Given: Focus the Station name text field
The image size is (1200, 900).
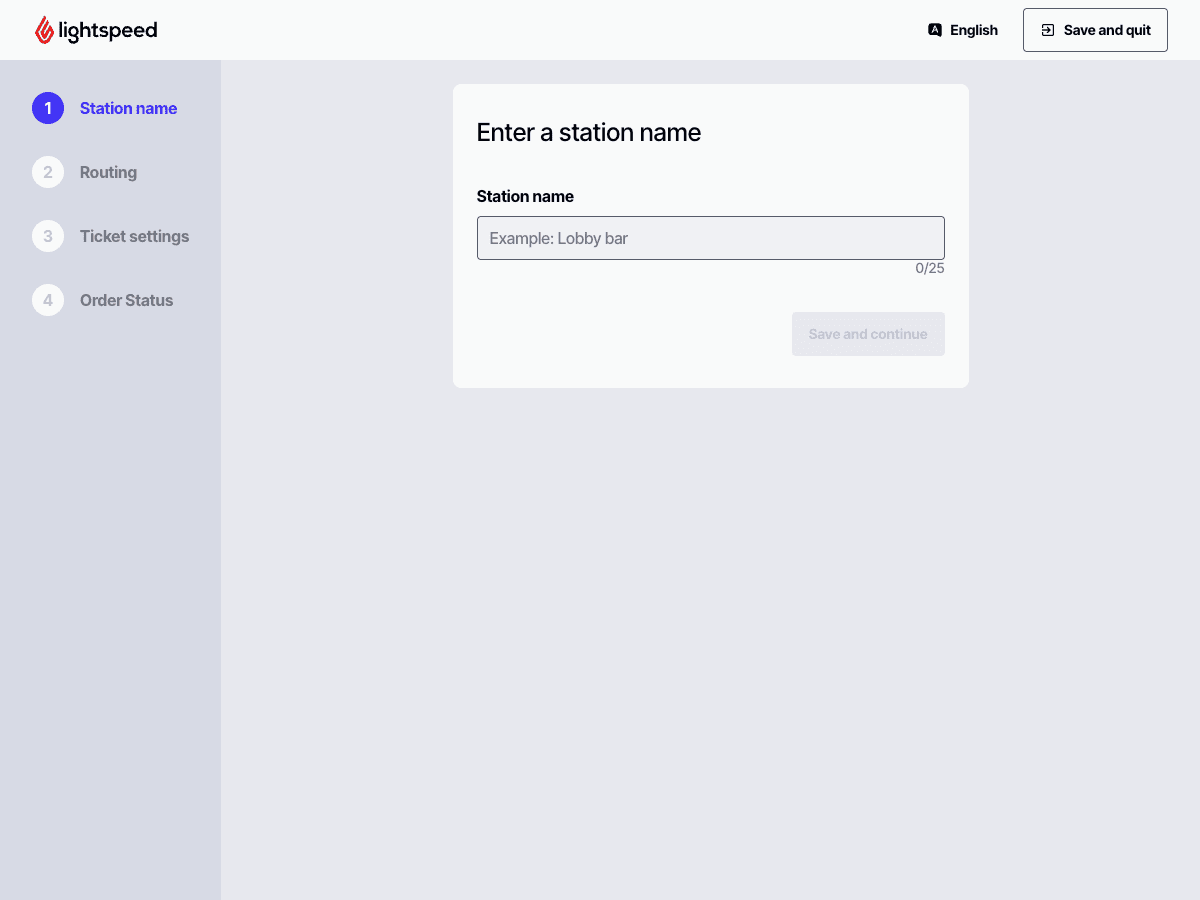Looking at the screenshot, I should coord(710,238).
